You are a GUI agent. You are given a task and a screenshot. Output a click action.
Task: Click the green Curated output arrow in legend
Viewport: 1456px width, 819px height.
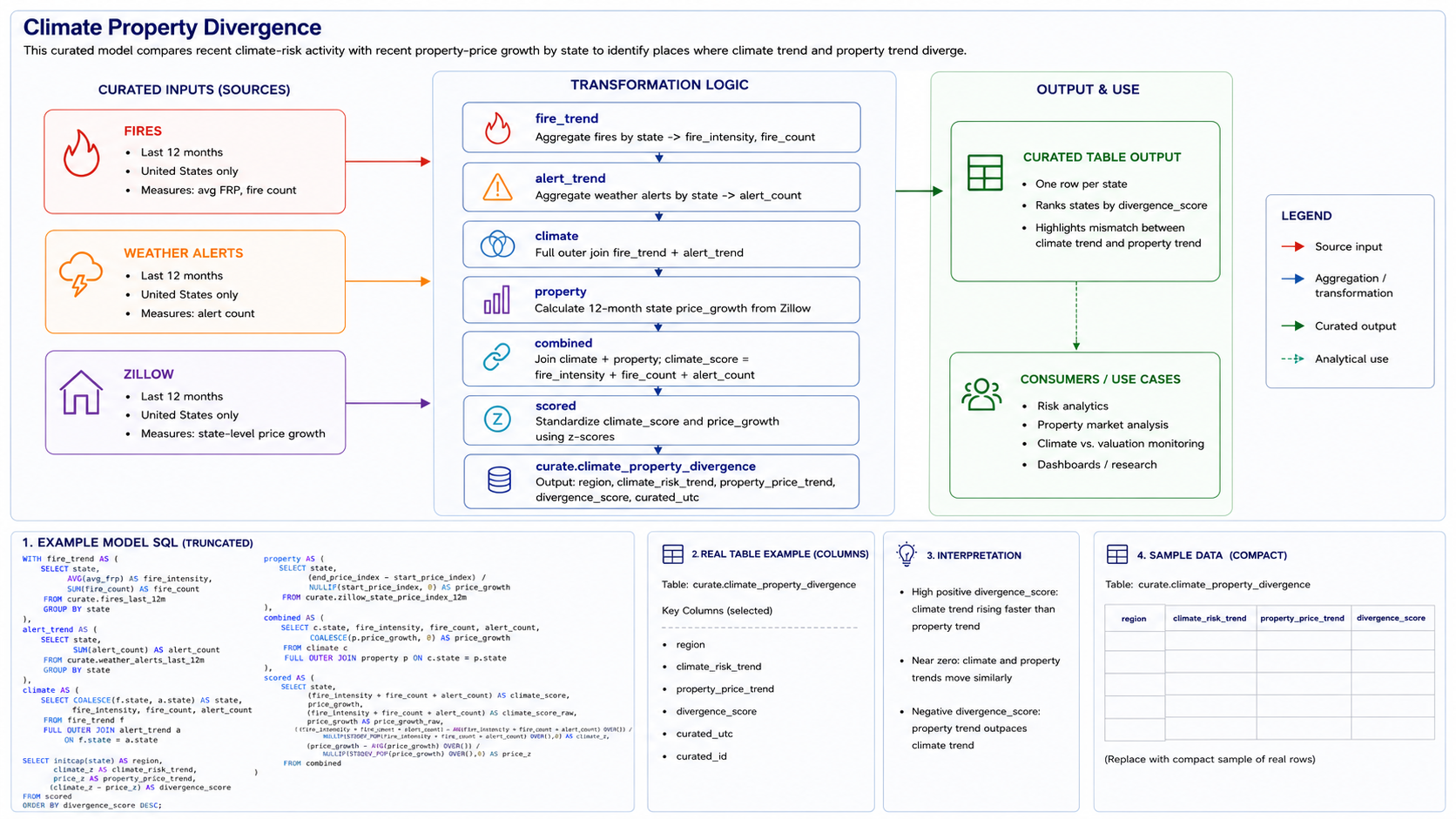[x=1293, y=326]
